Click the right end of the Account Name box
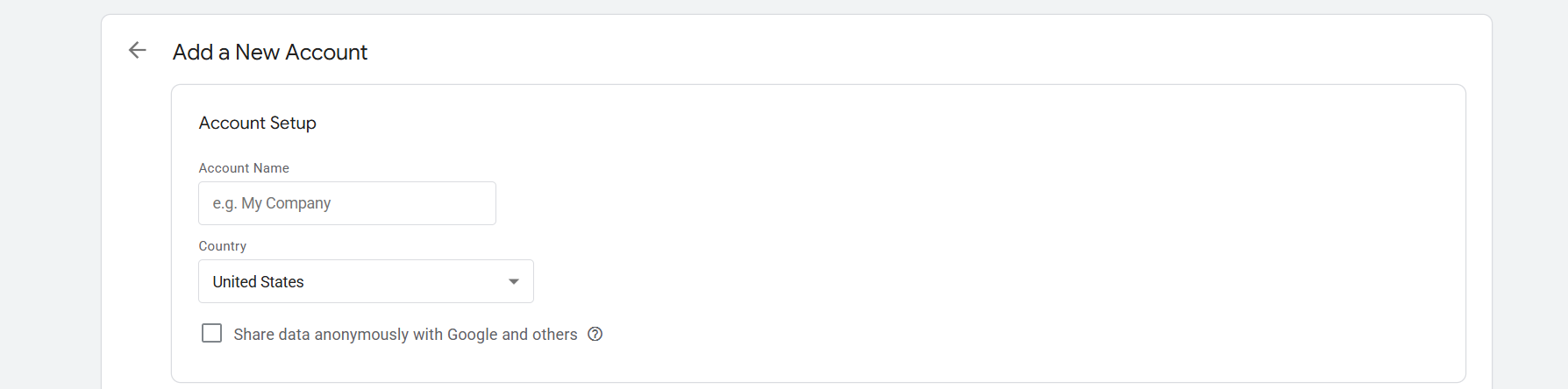The image size is (1568, 389). (x=481, y=203)
